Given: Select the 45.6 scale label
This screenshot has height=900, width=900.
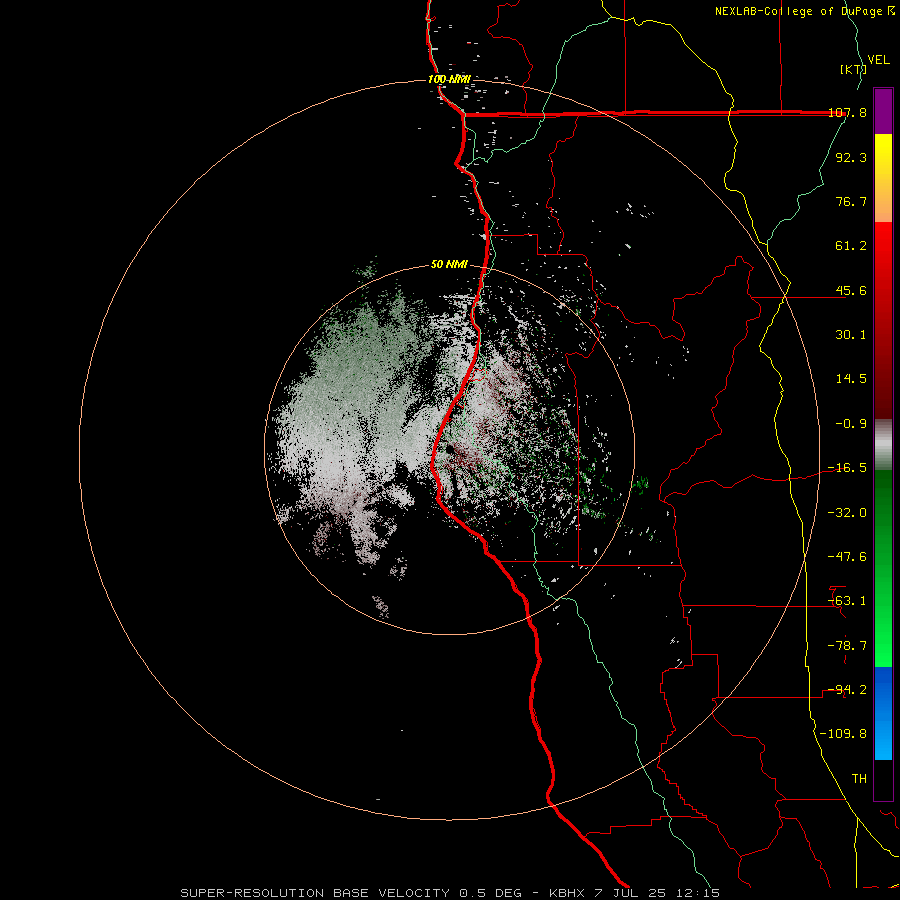Looking at the screenshot, I should pyautogui.click(x=851, y=290).
